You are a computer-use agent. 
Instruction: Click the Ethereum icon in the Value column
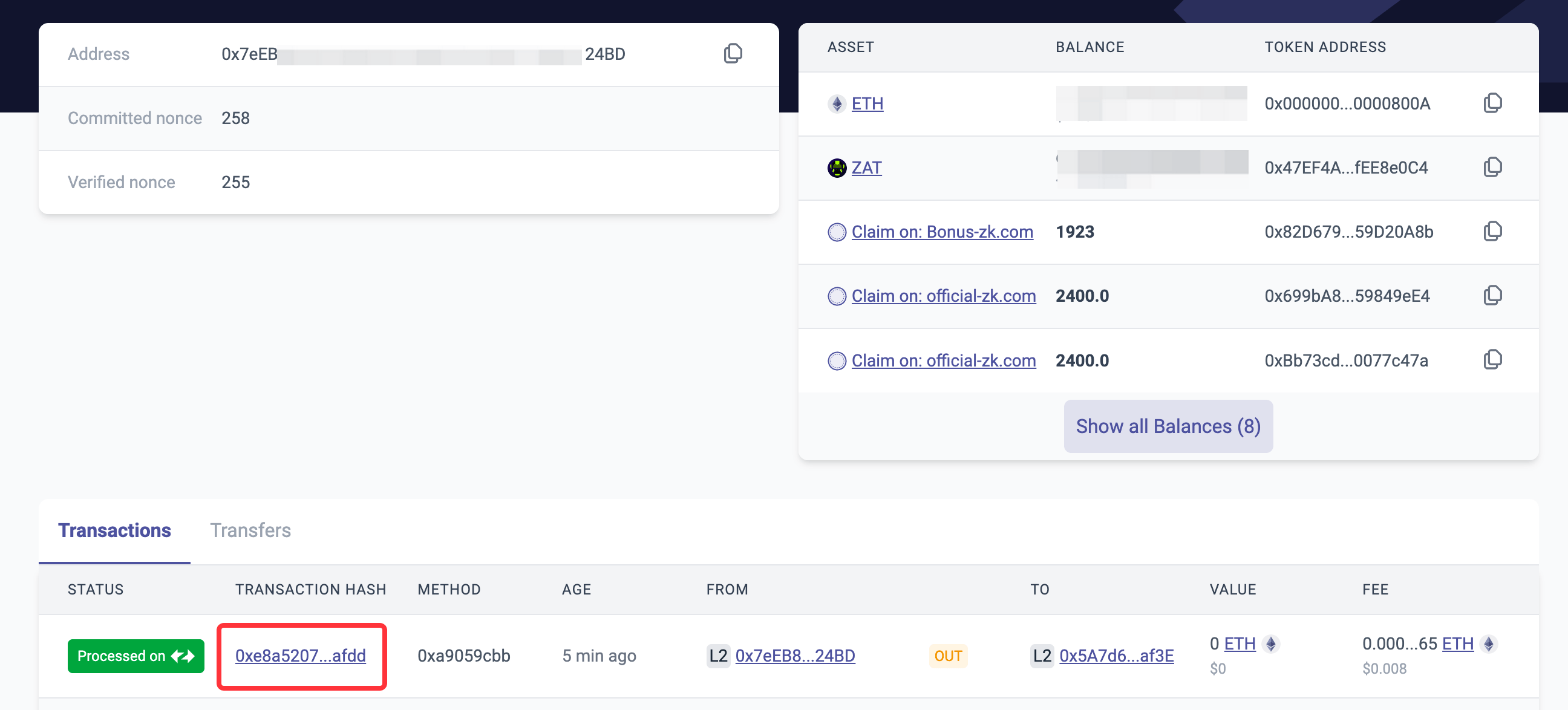(1271, 643)
